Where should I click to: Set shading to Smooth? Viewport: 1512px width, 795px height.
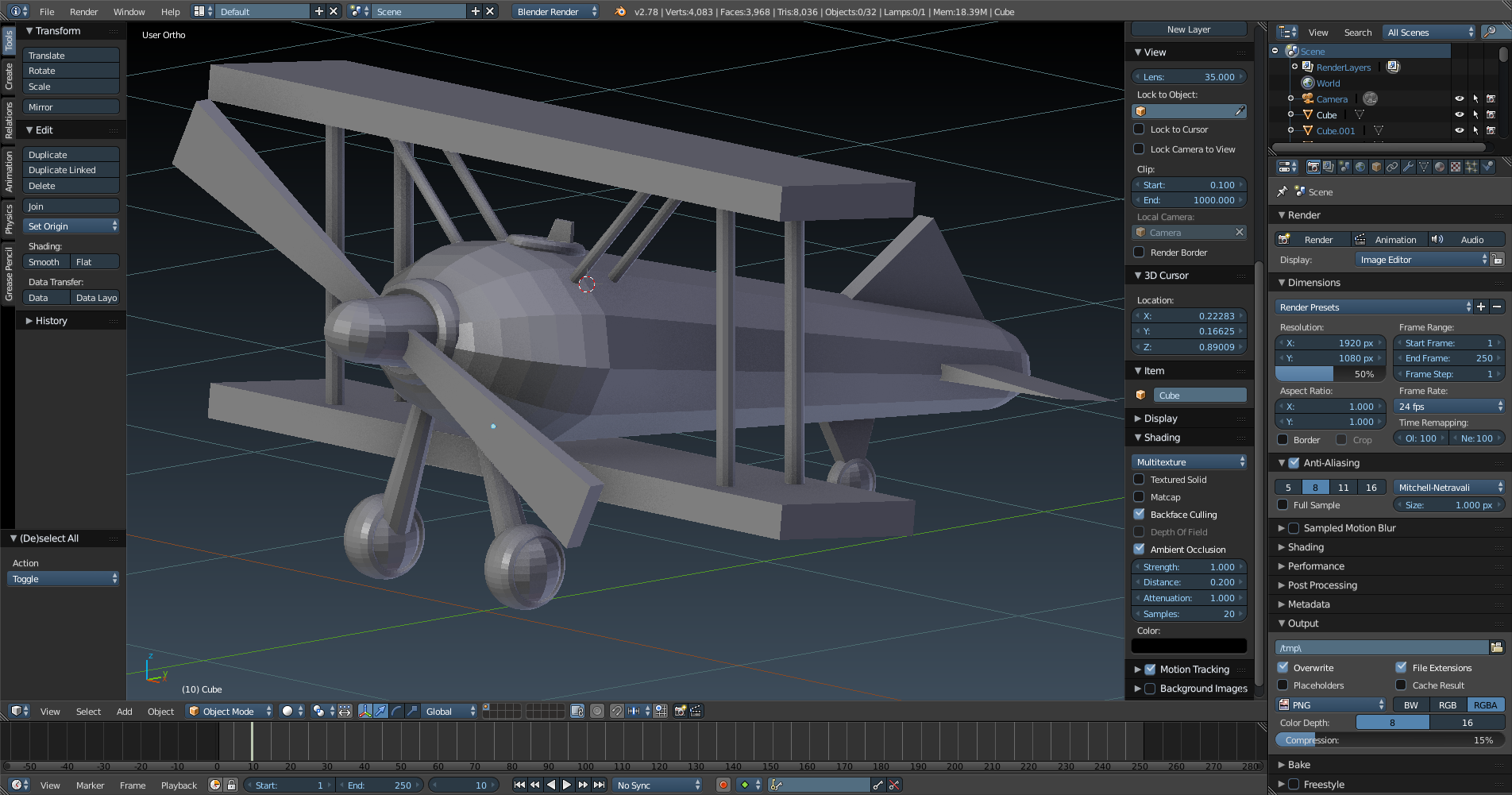pos(46,262)
